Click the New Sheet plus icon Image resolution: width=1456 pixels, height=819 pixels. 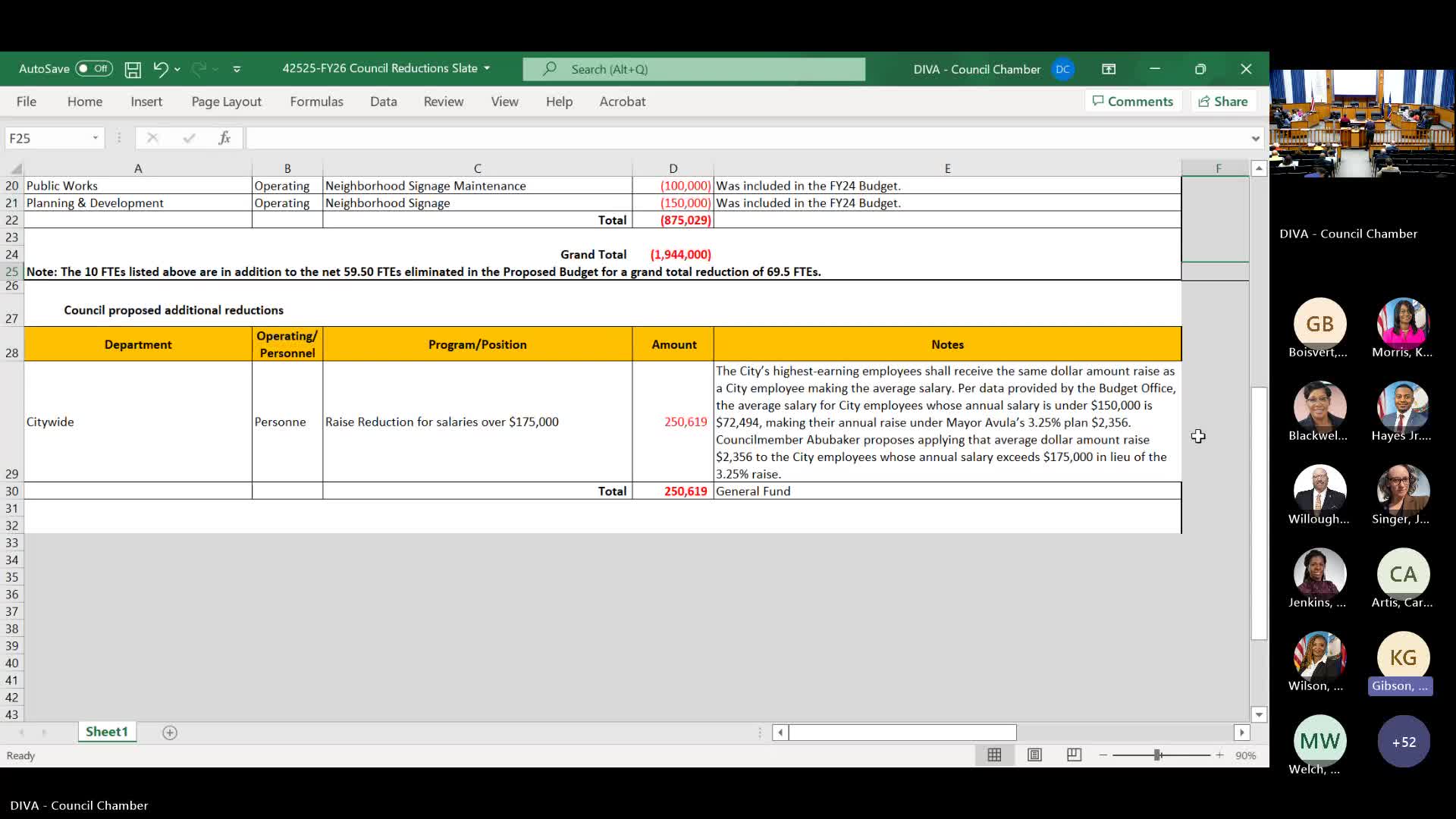pos(170,733)
